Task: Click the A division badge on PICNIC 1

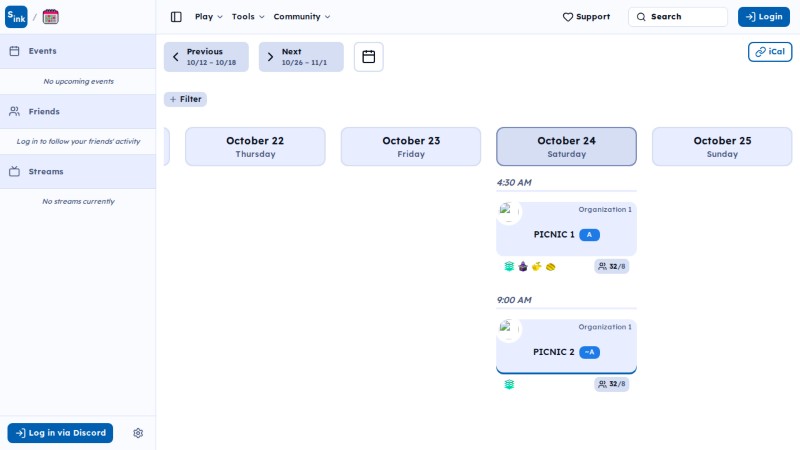Action: [589, 235]
